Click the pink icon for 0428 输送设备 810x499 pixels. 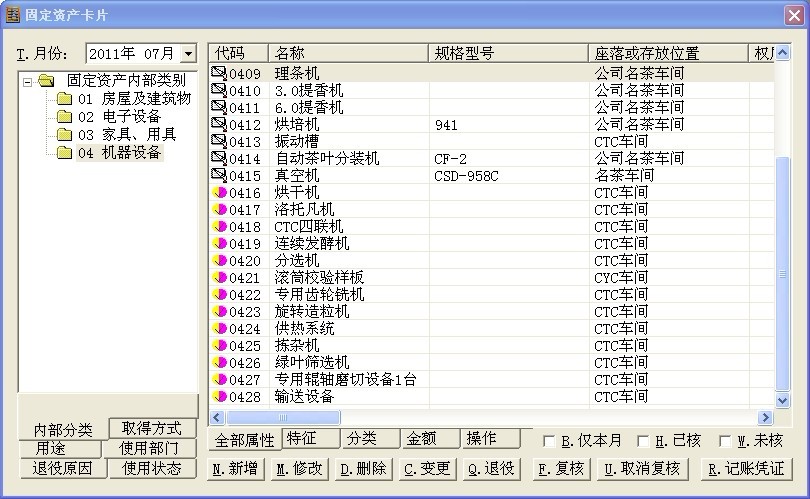click(x=219, y=397)
